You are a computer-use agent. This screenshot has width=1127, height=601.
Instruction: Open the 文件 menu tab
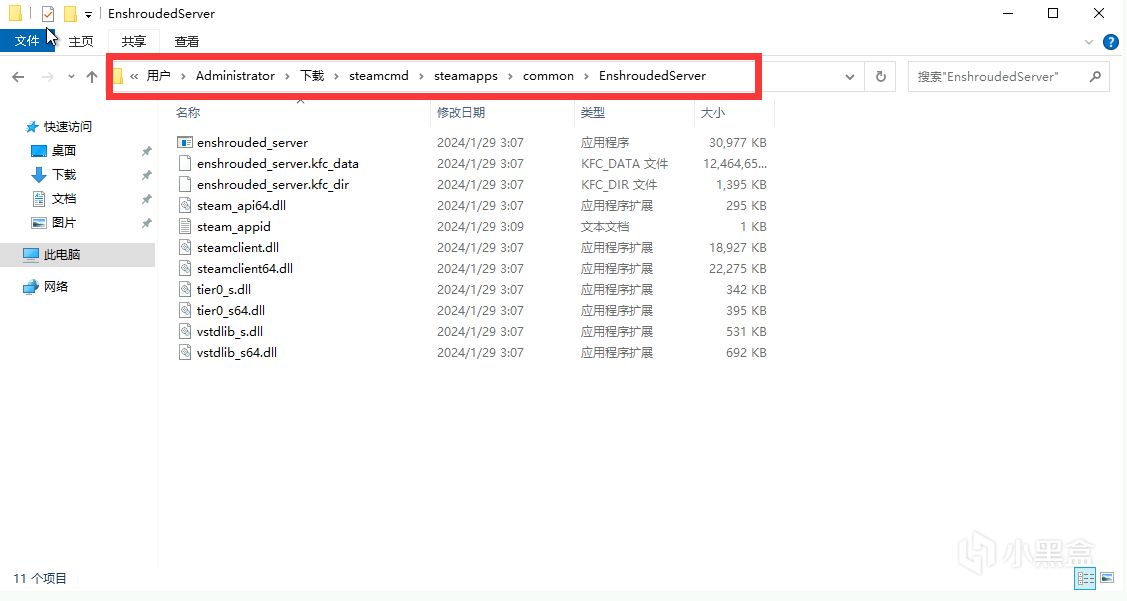click(x=27, y=41)
